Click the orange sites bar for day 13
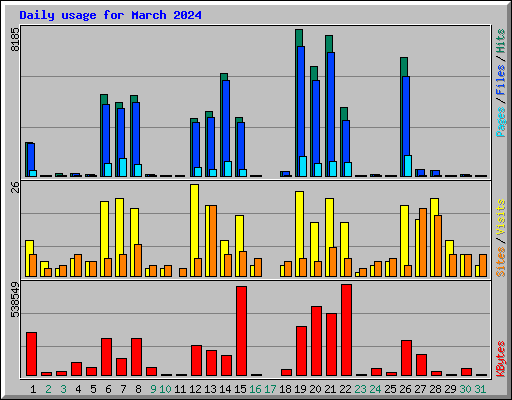Image resolution: width=512 pixels, height=400 pixels. pos(213,241)
